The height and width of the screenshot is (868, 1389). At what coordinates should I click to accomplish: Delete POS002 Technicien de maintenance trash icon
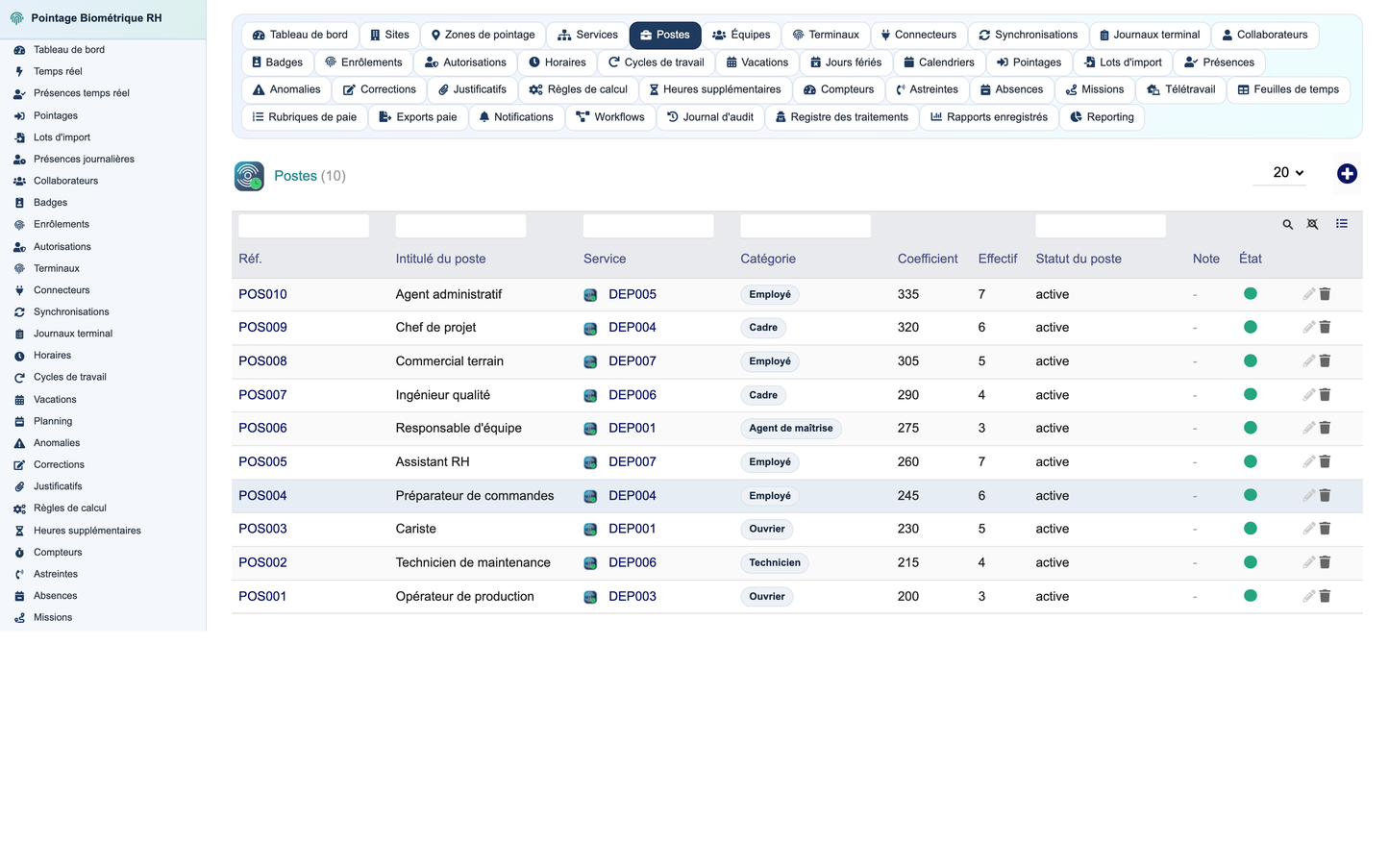tap(1325, 562)
